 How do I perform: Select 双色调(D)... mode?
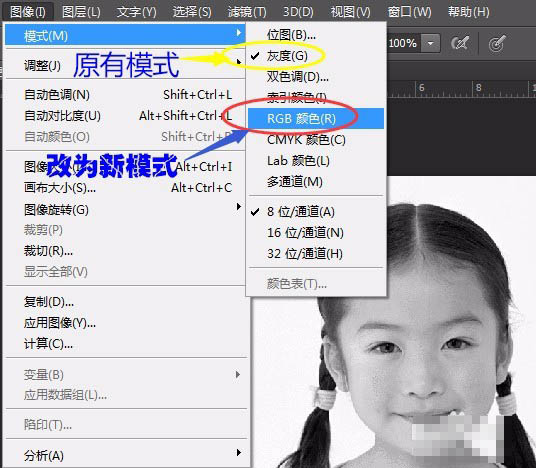316,76
